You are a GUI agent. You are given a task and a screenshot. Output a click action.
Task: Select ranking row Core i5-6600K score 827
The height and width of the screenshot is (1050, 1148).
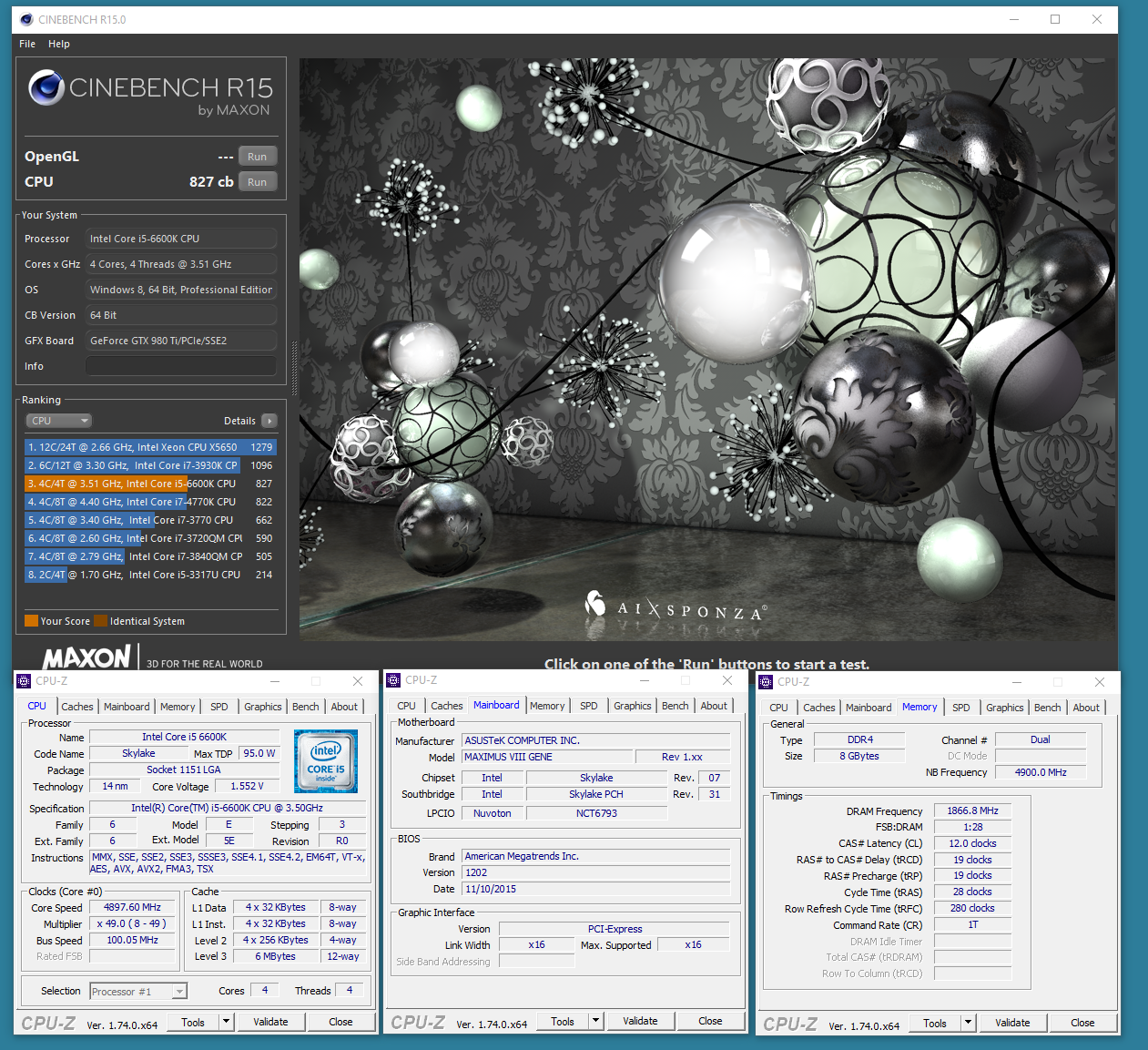(x=150, y=484)
